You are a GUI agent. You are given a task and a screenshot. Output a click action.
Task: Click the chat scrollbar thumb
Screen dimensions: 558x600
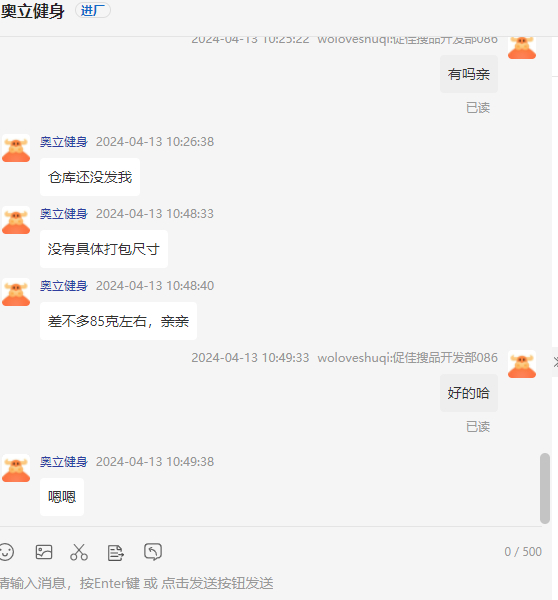click(x=545, y=488)
